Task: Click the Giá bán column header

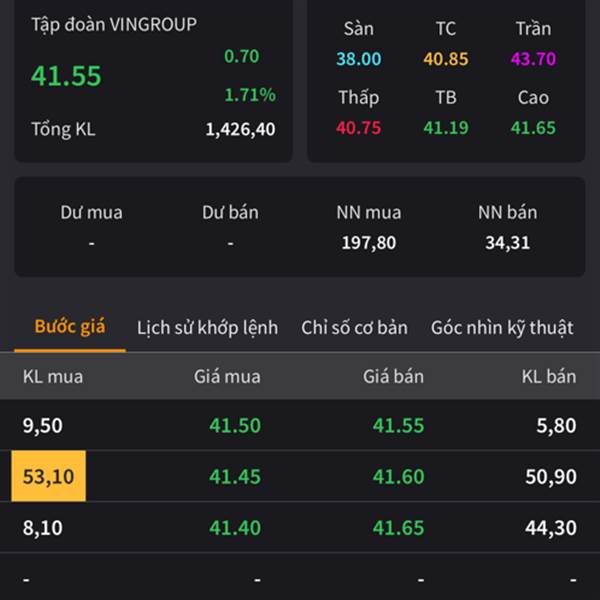Action: click(x=393, y=377)
